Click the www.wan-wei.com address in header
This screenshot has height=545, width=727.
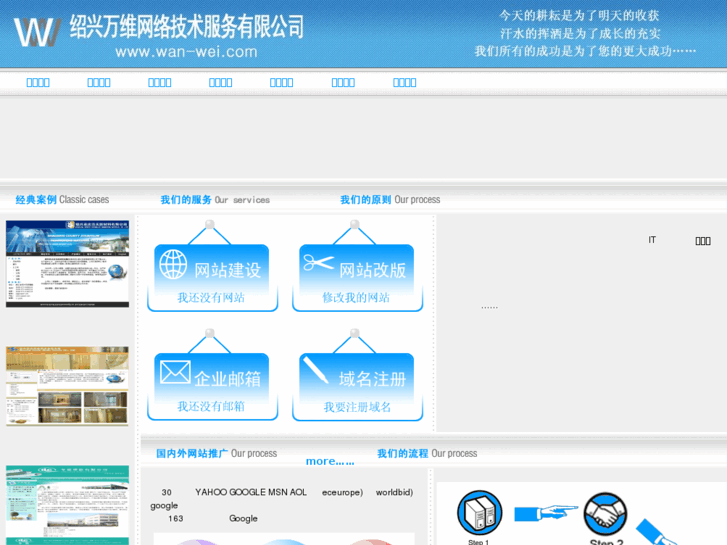(x=186, y=51)
